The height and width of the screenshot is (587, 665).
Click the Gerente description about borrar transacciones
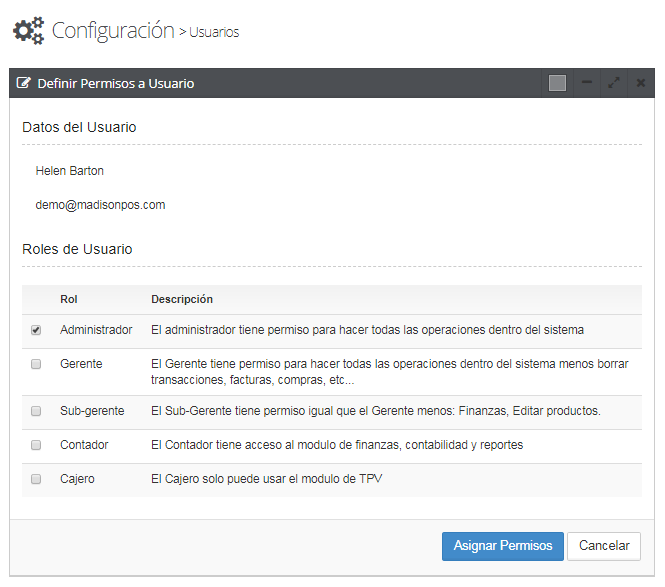tap(390, 372)
